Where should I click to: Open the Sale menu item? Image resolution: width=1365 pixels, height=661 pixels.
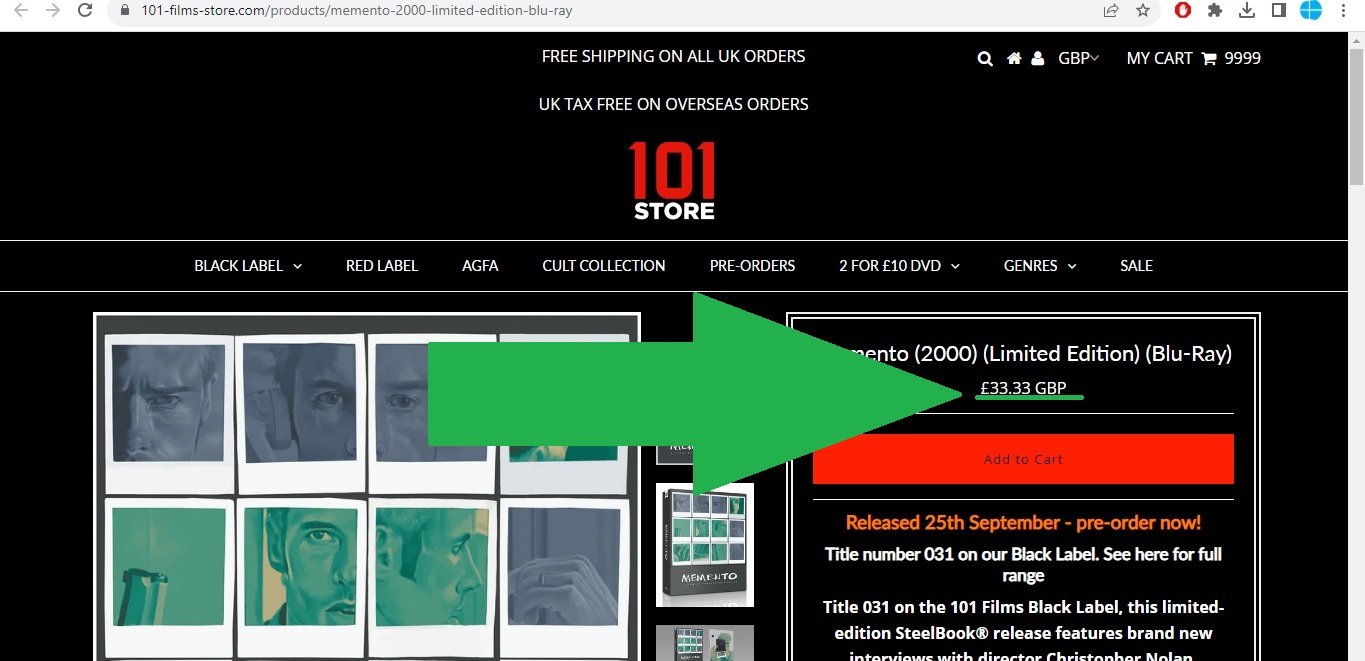(1136, 266)
